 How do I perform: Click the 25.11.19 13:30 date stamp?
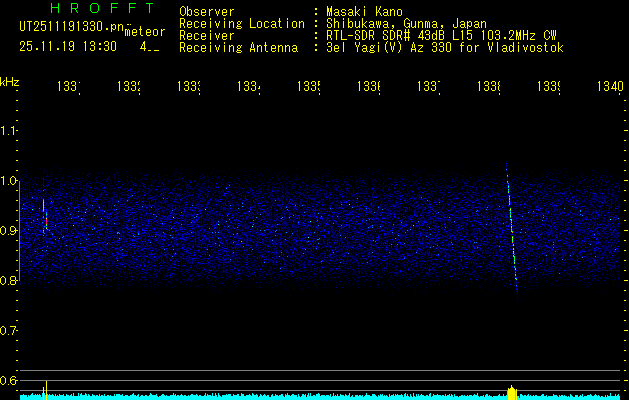(x=68, y=46)
